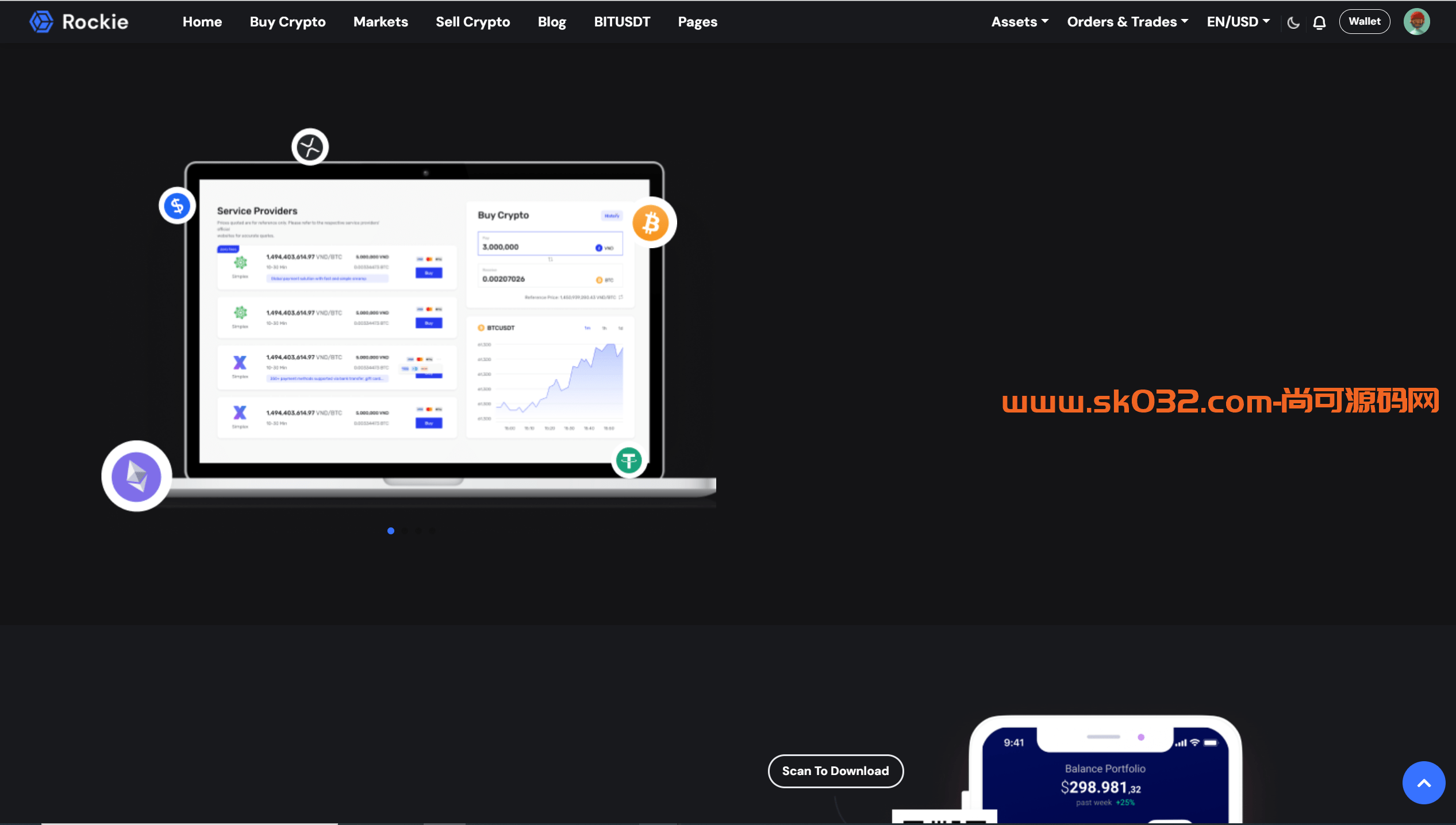Click the Blog navigation tab

point(552,21)
